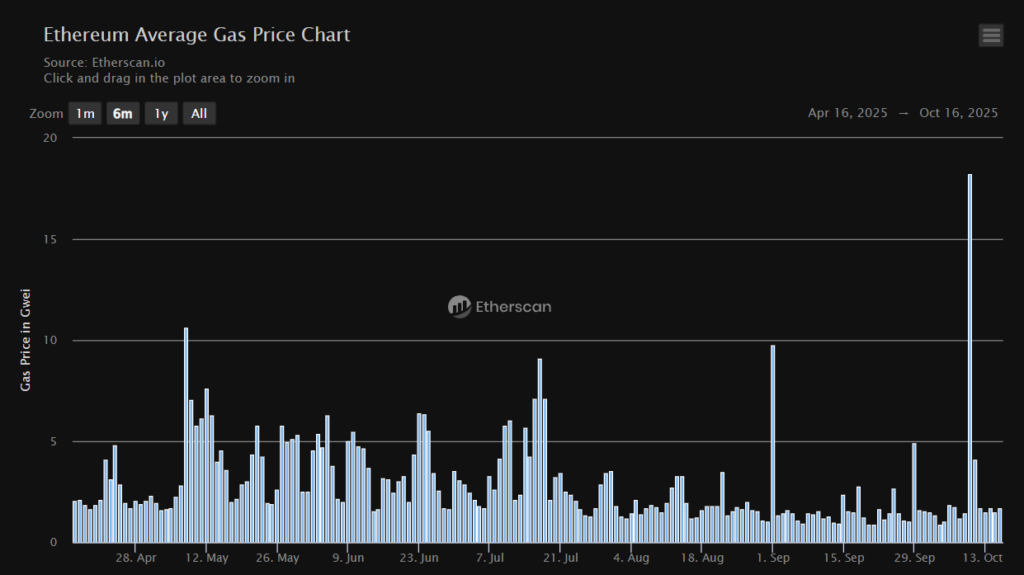The image size is (1024, 575).
Task: Click the tallest bar near 18 Gwei
Action: click(x=969, y=358)
